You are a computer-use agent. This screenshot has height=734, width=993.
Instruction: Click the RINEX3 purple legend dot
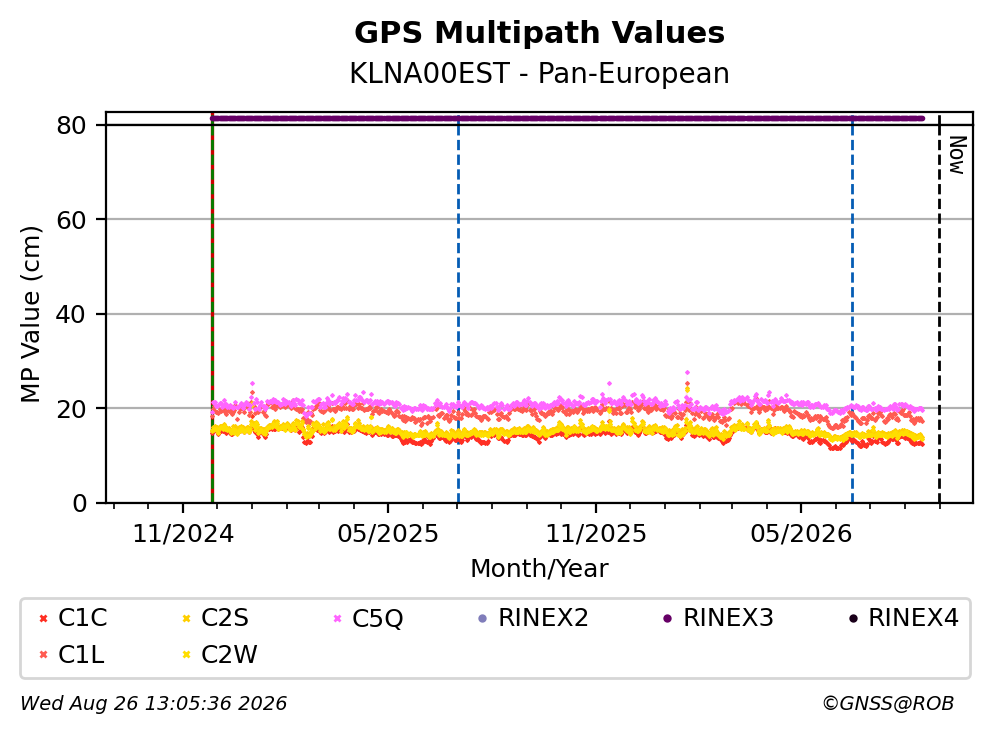click(x=667, y=618)
